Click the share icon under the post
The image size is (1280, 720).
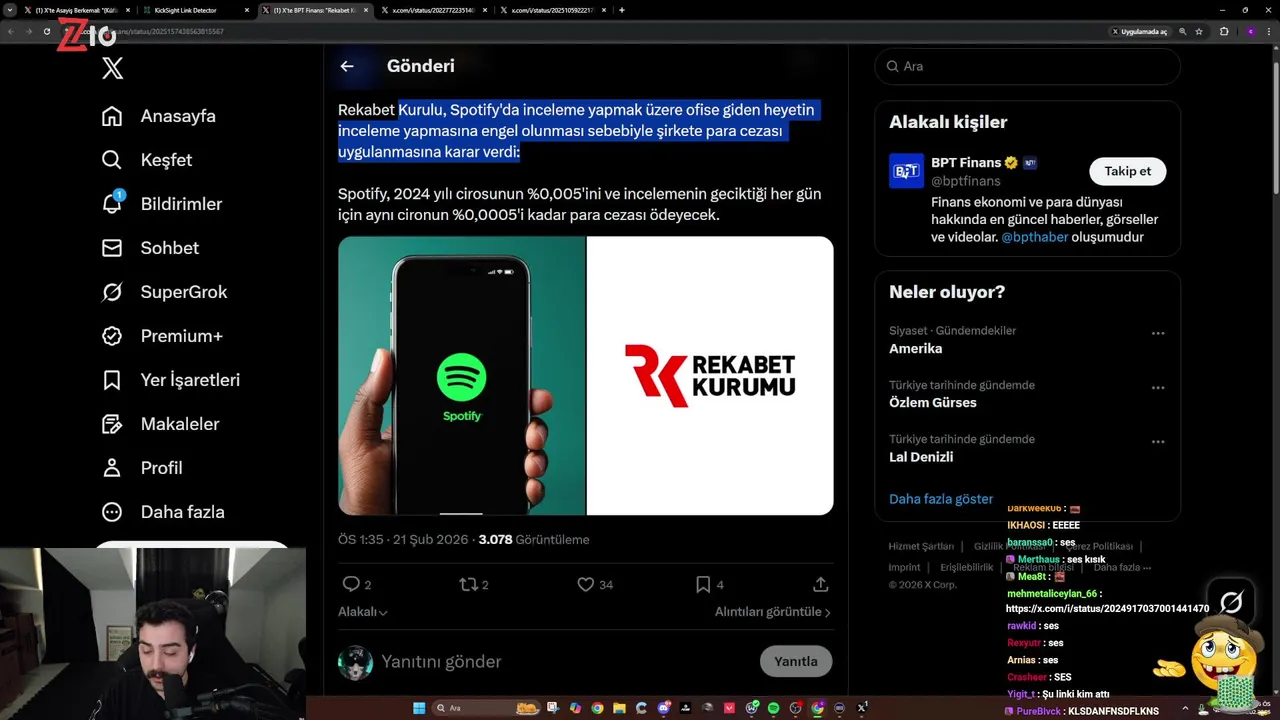point(820,584)
